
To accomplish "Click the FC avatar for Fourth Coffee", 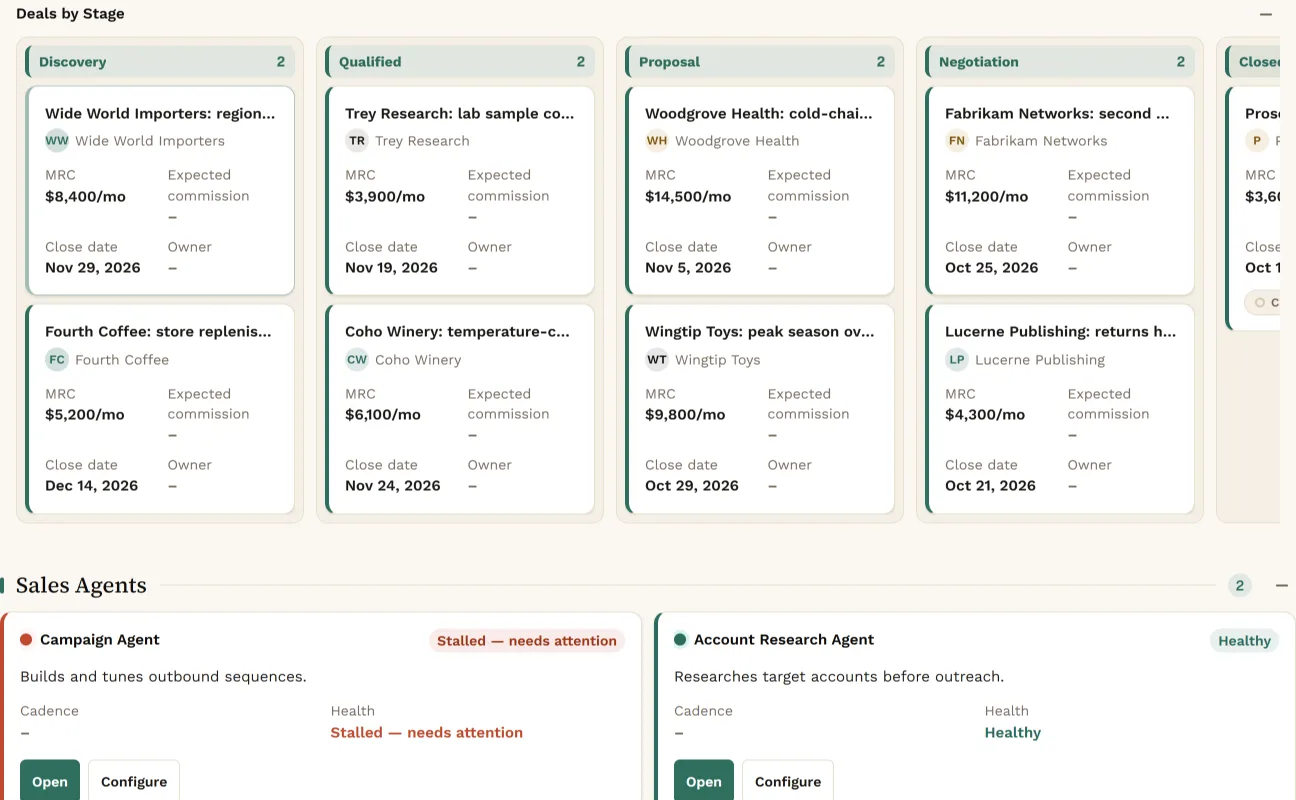I will point(57,359).
